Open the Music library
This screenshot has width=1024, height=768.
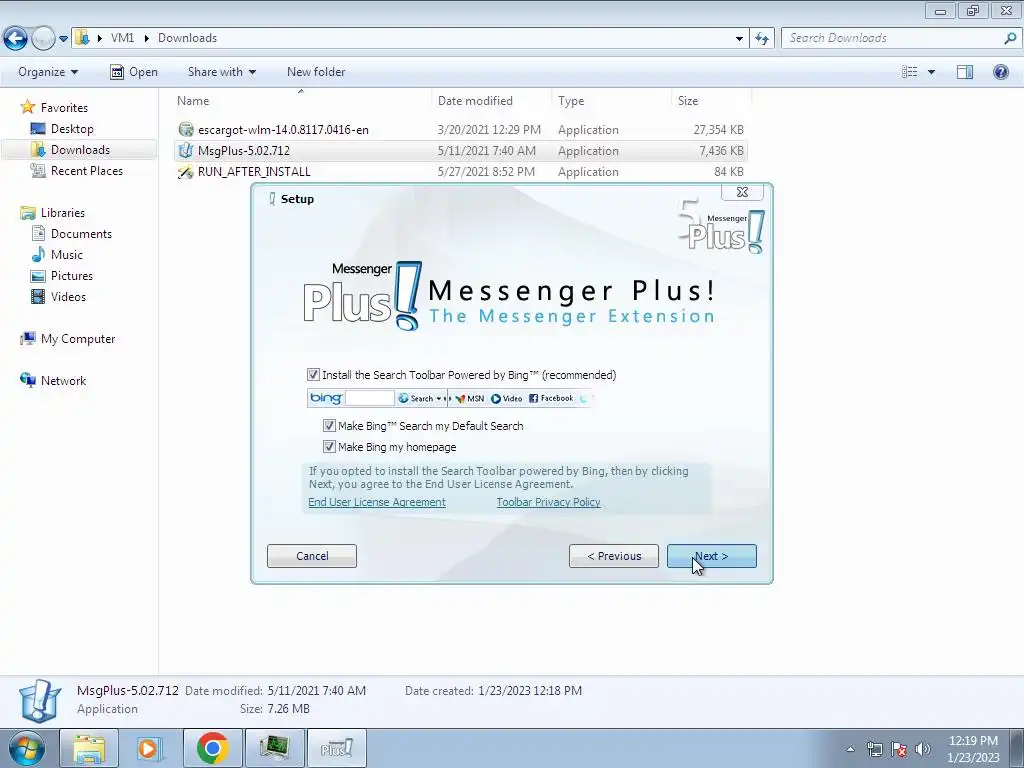pyautogui.click(x=67, y=254)
